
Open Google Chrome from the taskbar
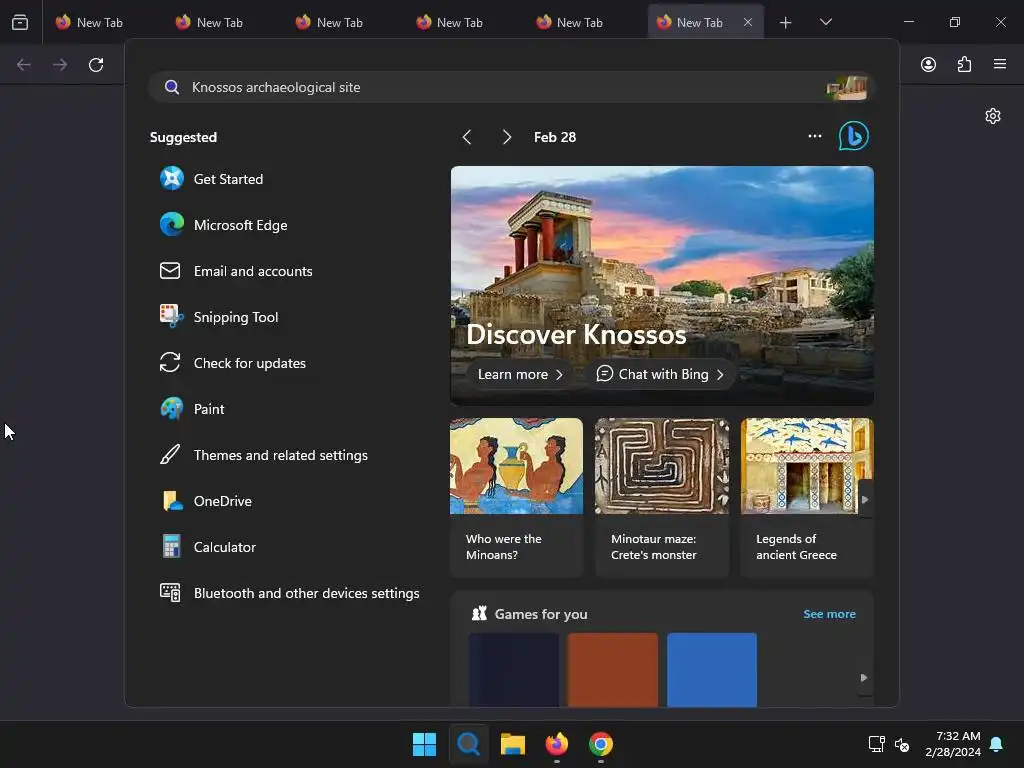point(601,744)
